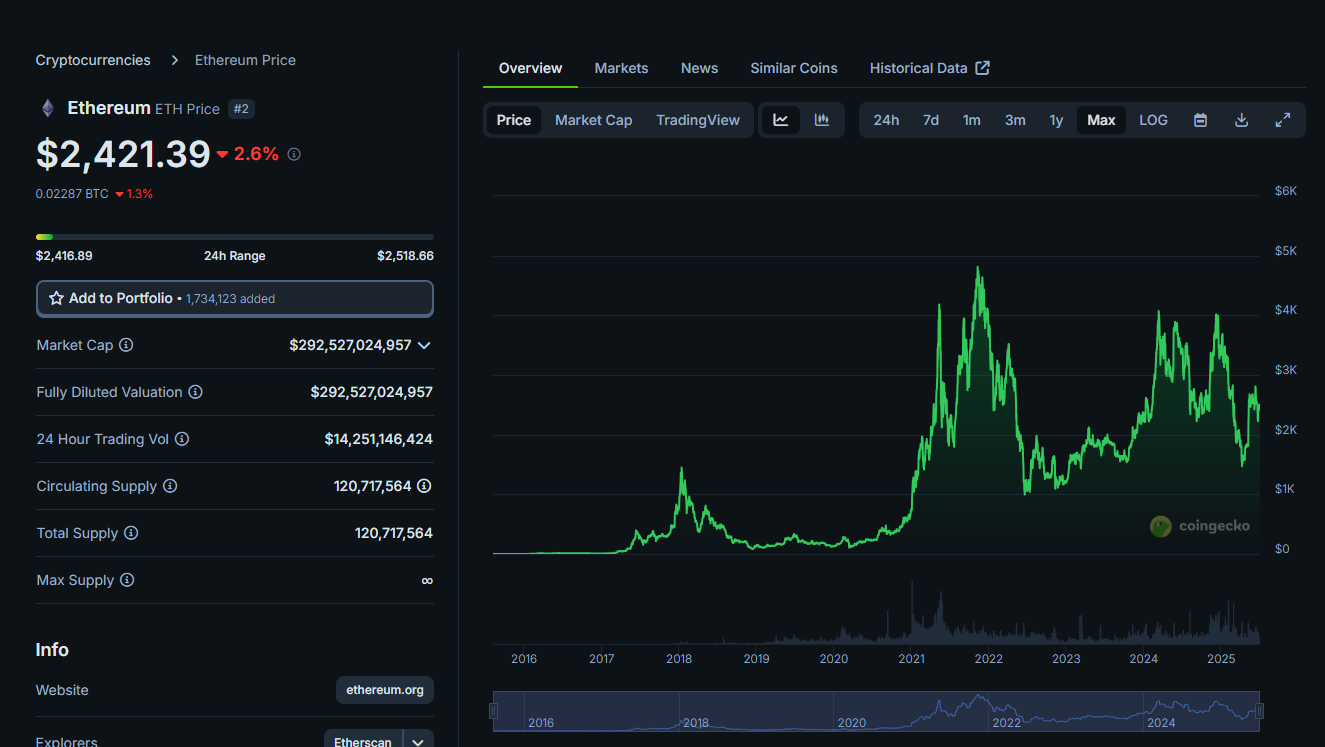
Task: Click the $2,518.66 range high value
Action: pos(405,256)
